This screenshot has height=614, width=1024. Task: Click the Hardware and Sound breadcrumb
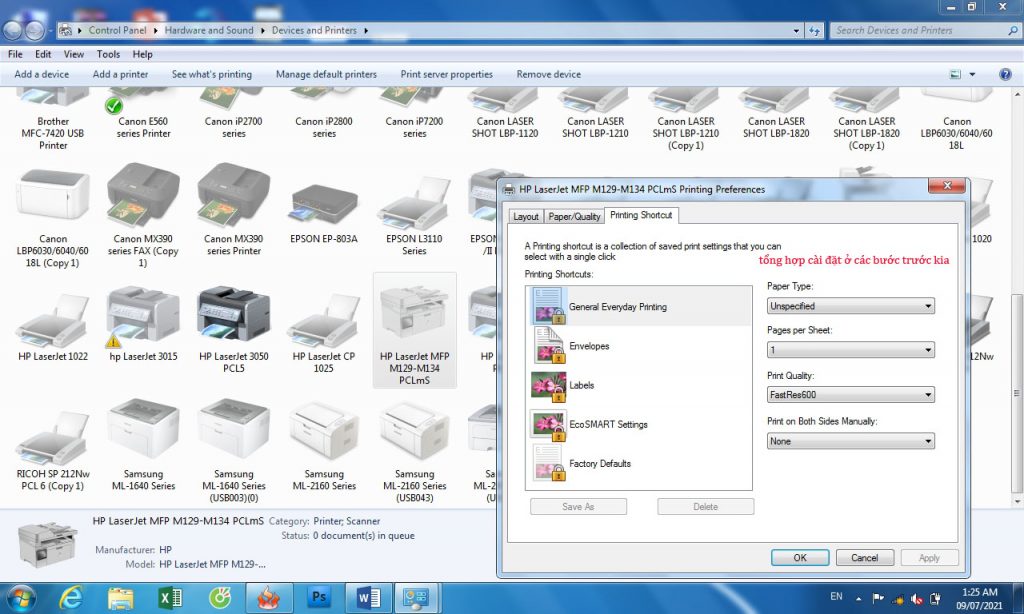point(209,30)
